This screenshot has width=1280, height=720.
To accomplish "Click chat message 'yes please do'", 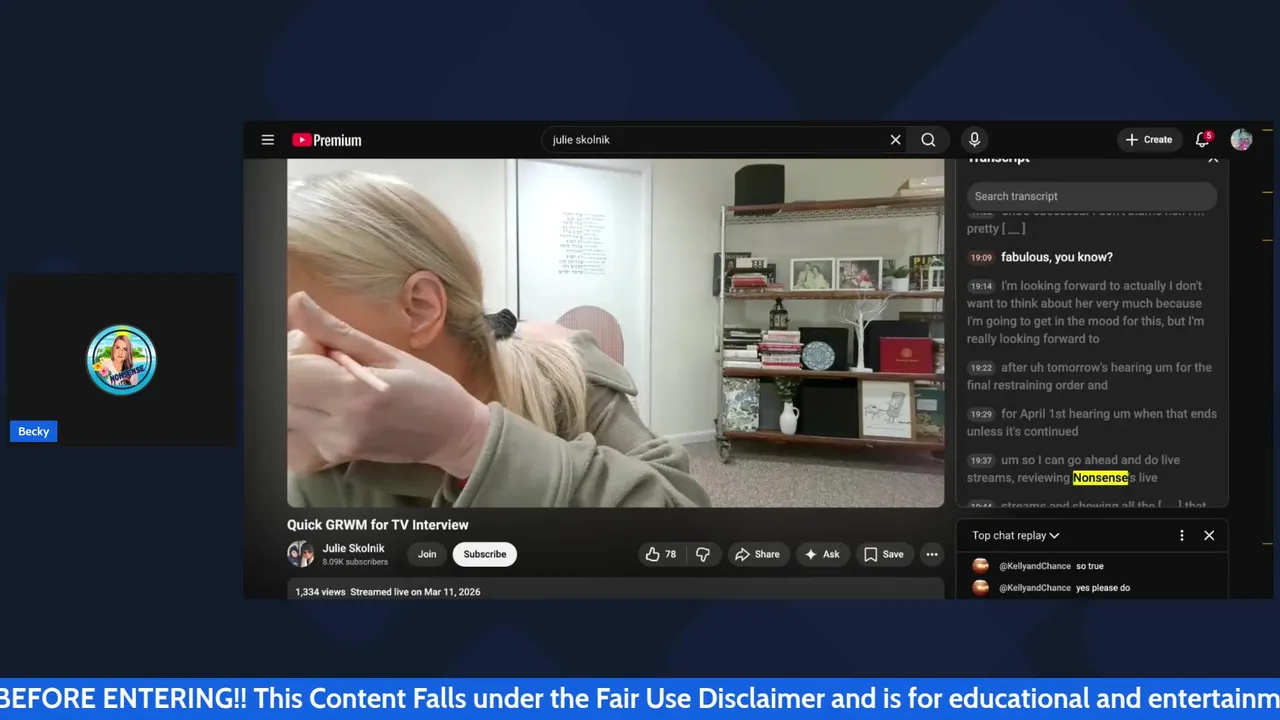I will tap(1103, 588).
